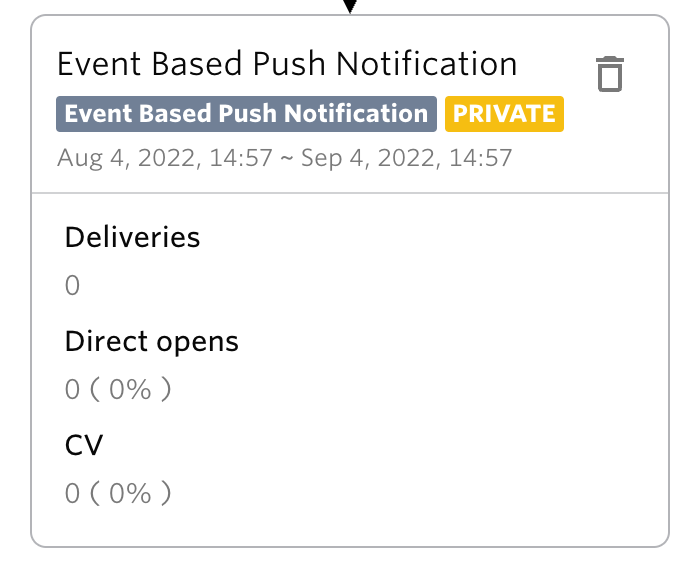Click the CV 0% percentage

tap(130, 493)
